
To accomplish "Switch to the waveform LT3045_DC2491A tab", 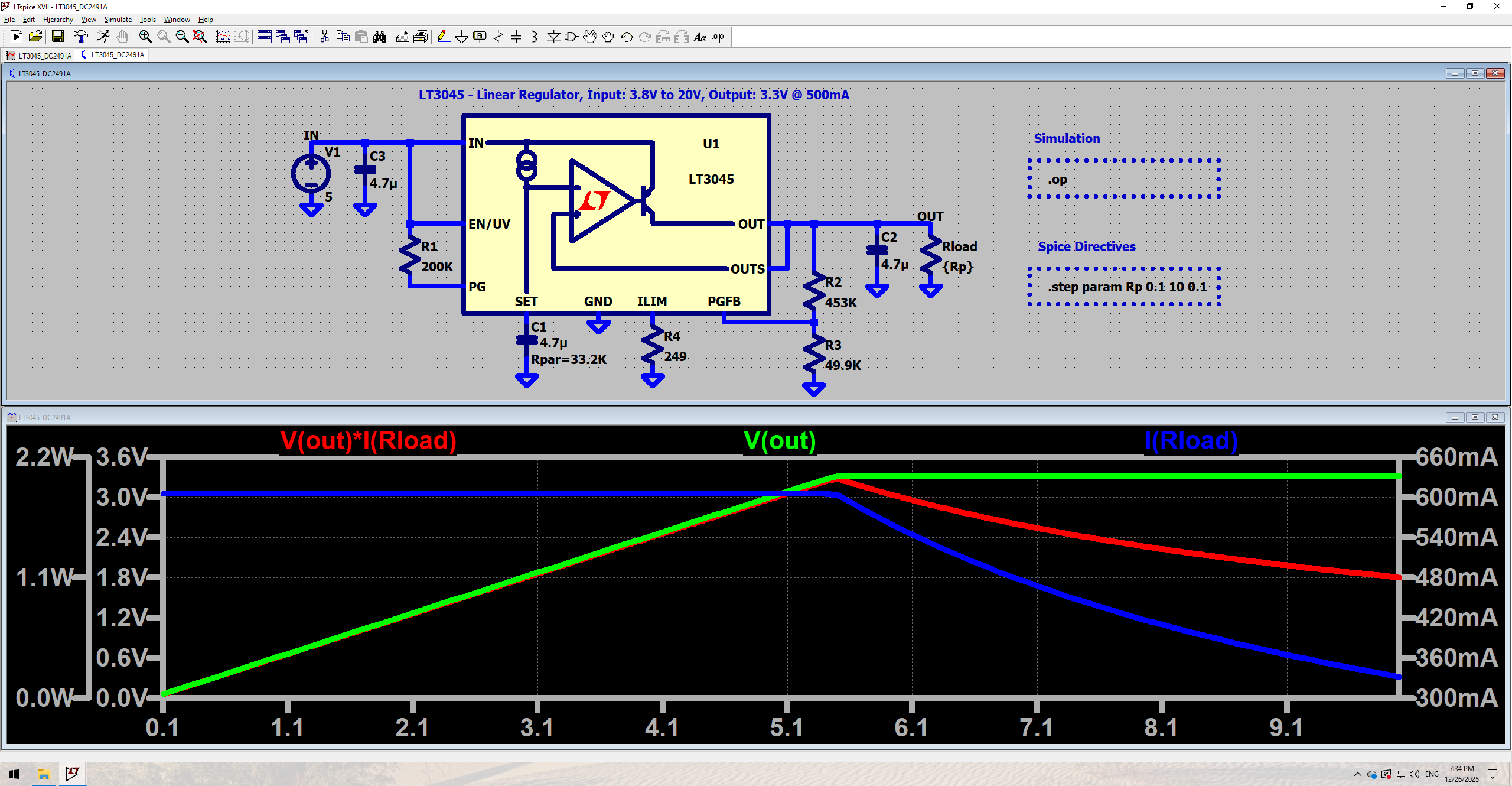I will (x=39, y=56).
